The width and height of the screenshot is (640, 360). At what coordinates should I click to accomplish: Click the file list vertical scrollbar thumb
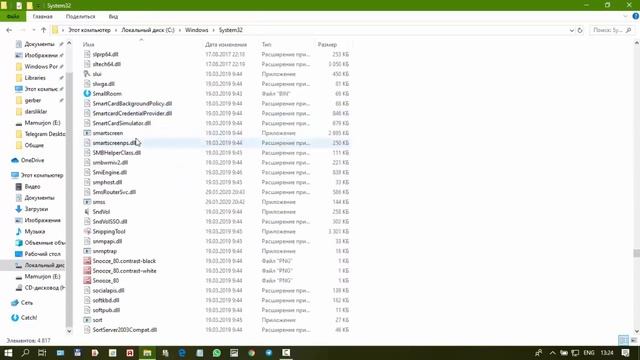(x=636, y=253)
